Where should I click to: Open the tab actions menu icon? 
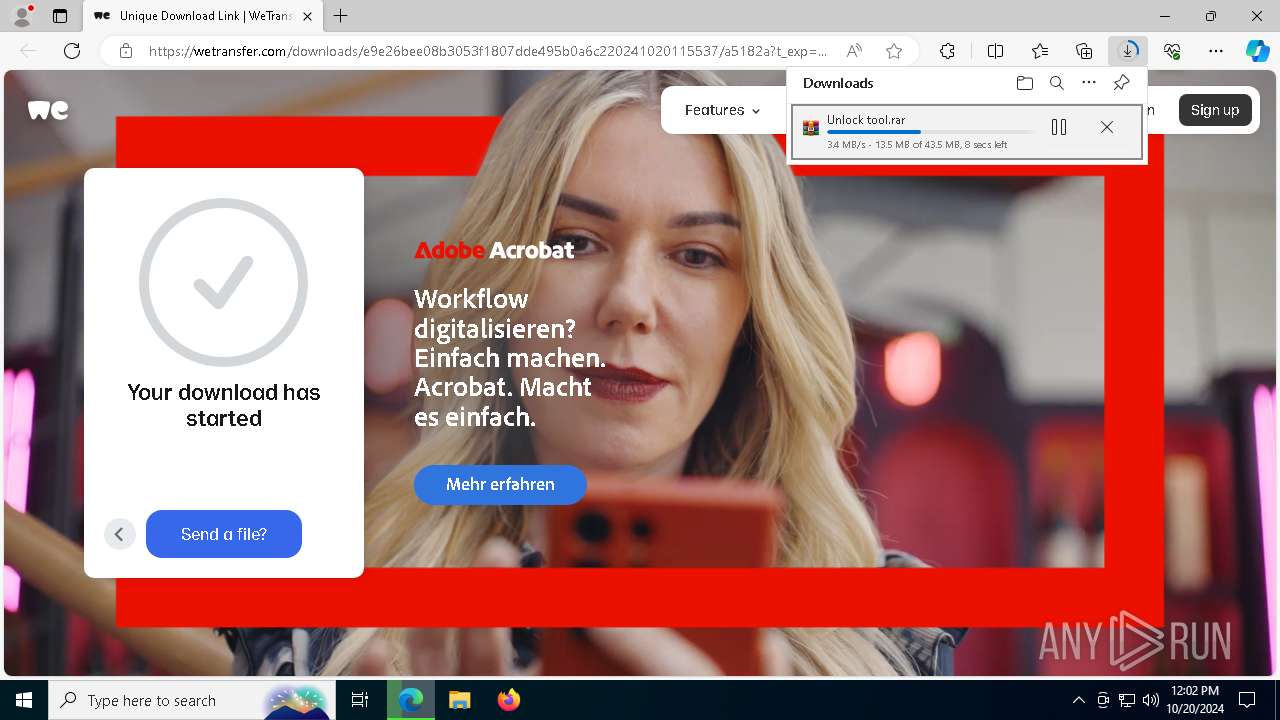click(60, 16)
